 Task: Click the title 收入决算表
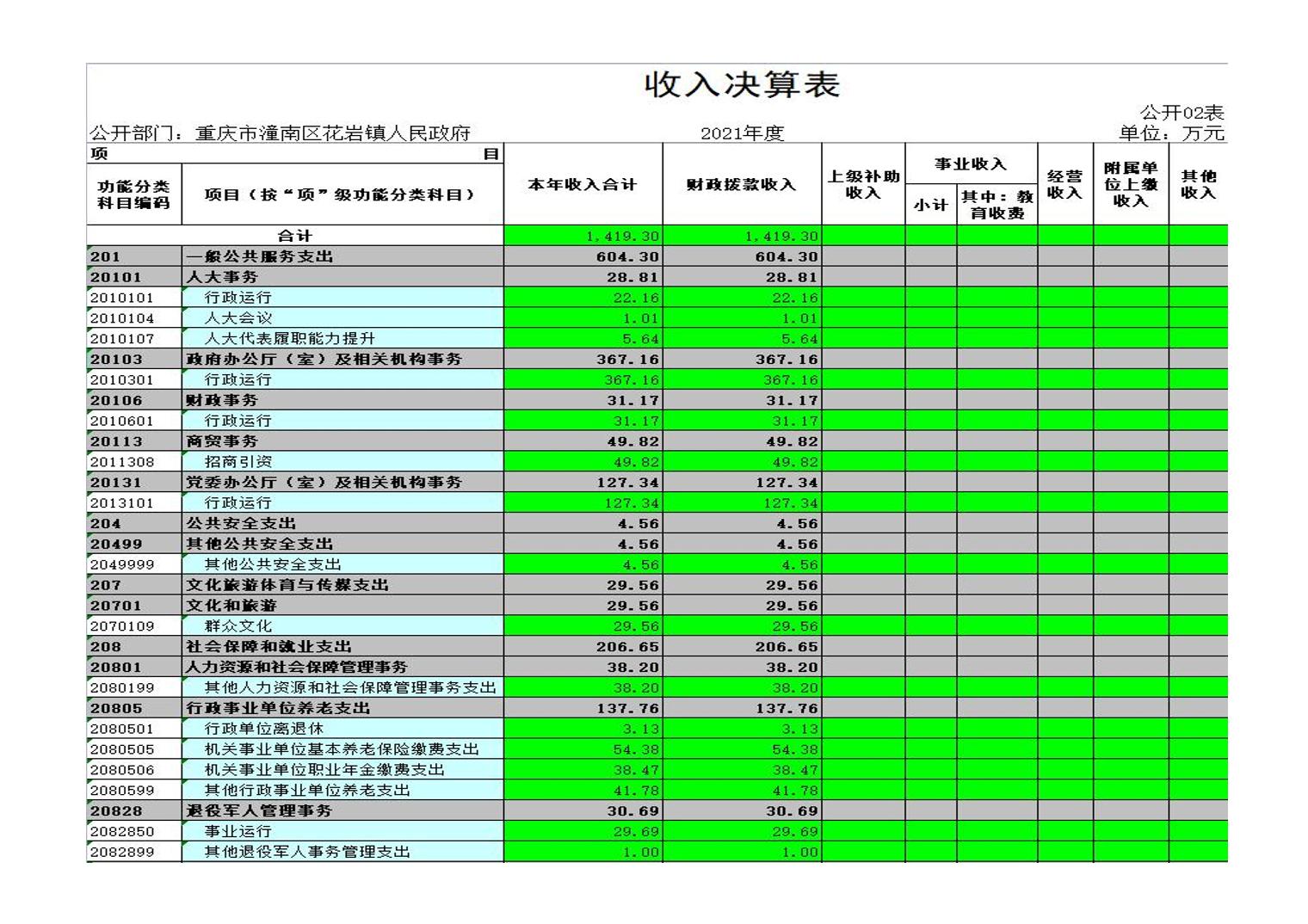(x=742, y=84)
